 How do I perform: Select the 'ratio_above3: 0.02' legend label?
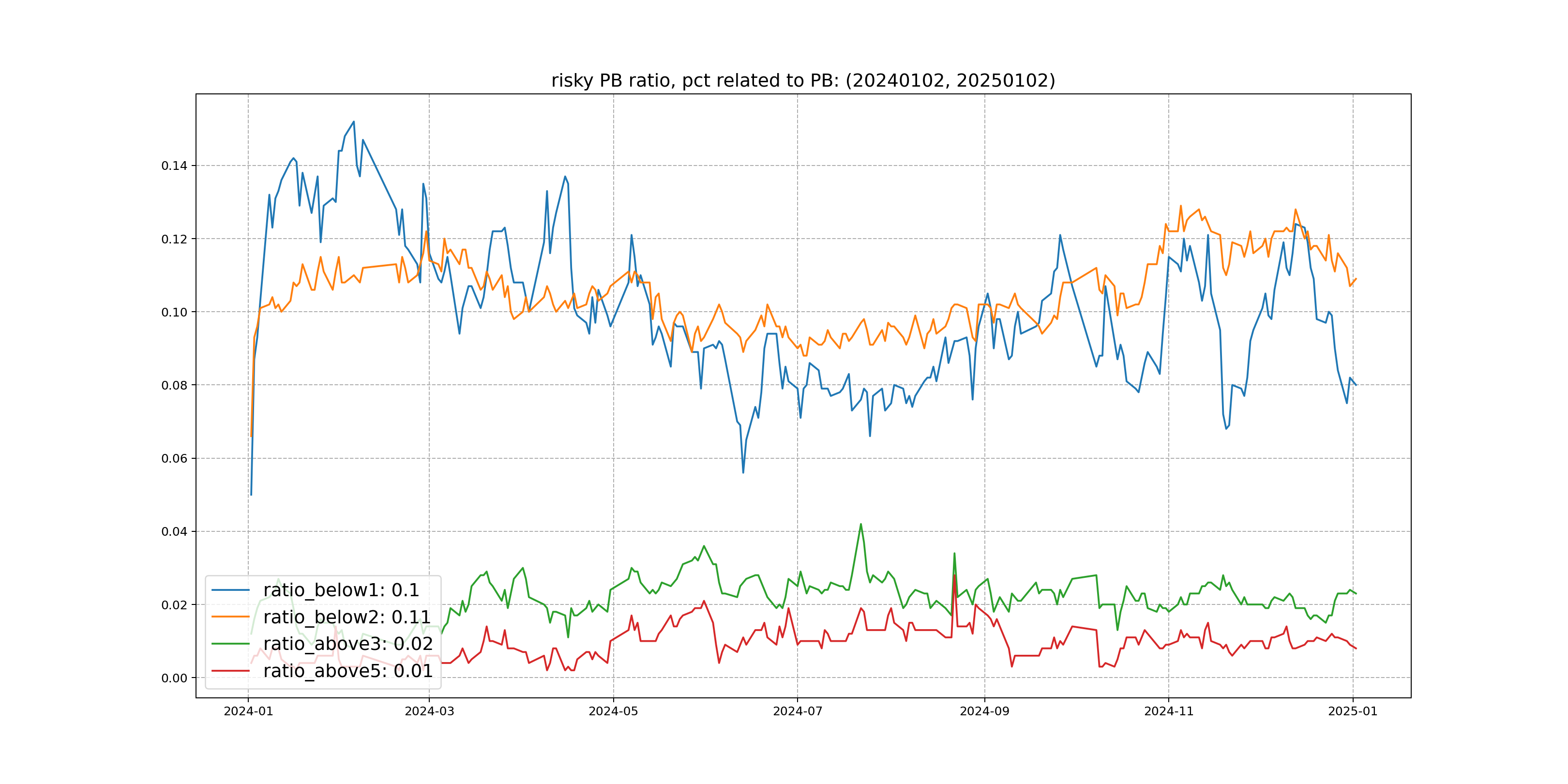347,643
